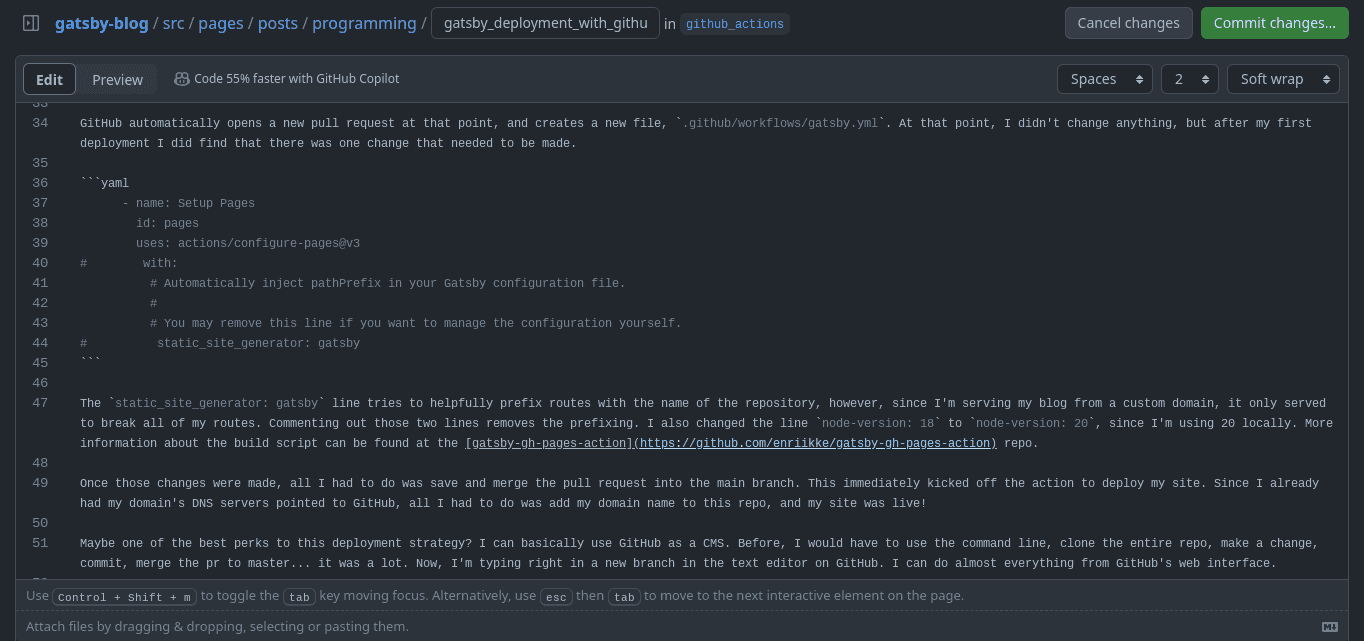Go to the posts folder breadcrumb
Screen dimensions: 1364x641
coord(278,23)
